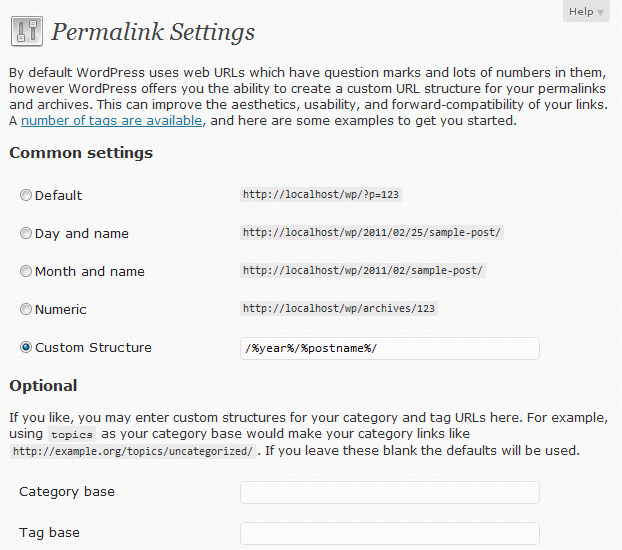Viewport: 622px width, 550px height.
Task: Click the Custom Structure text field
Action: point(389,348)
